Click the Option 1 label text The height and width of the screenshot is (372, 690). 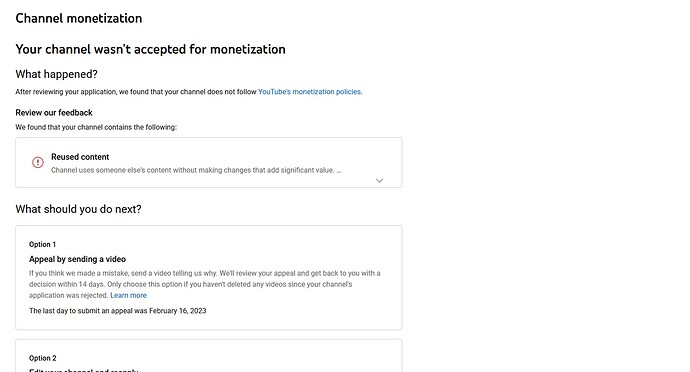coord(42,244)
